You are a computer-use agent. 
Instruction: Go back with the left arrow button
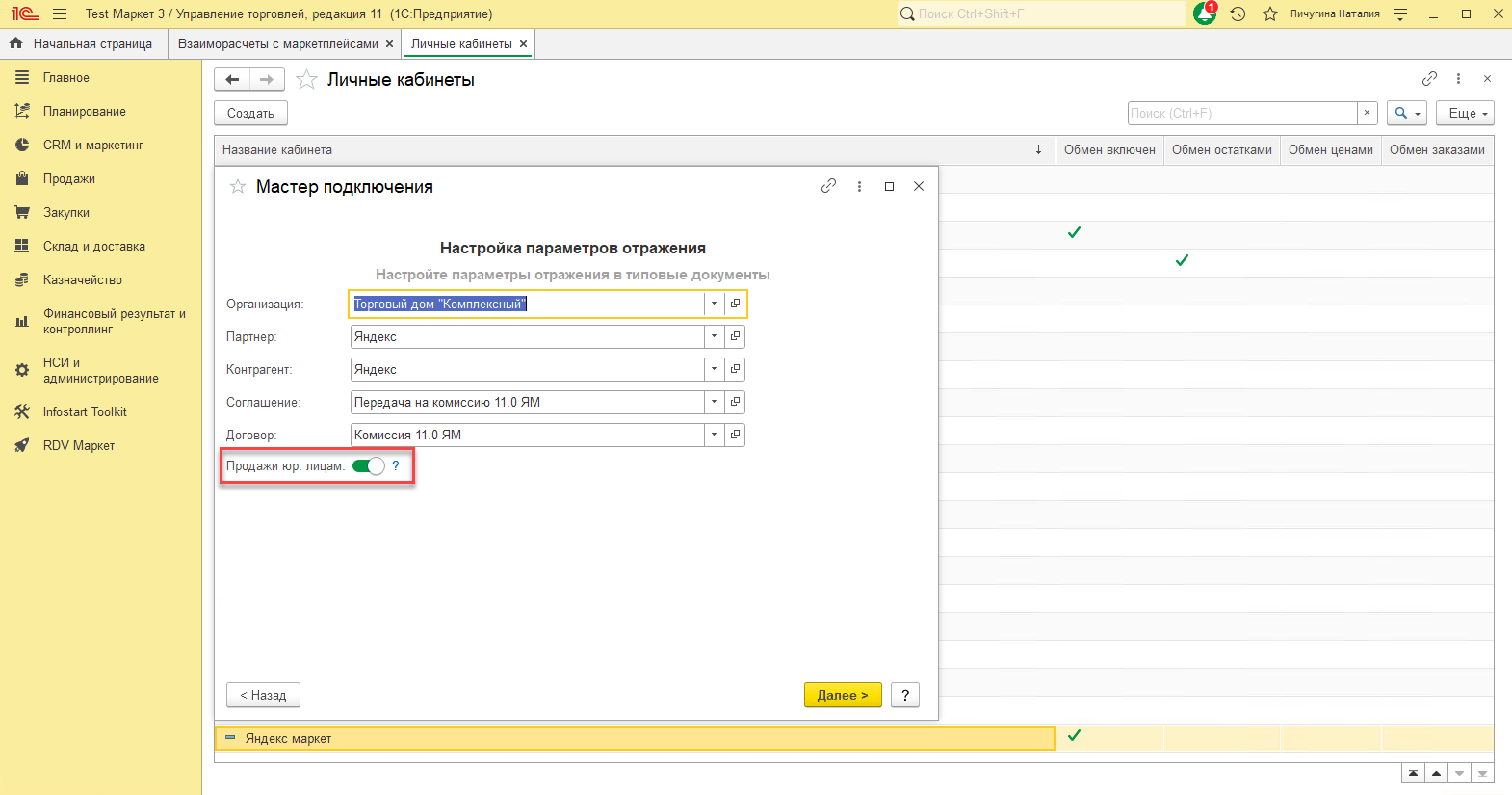232,79
